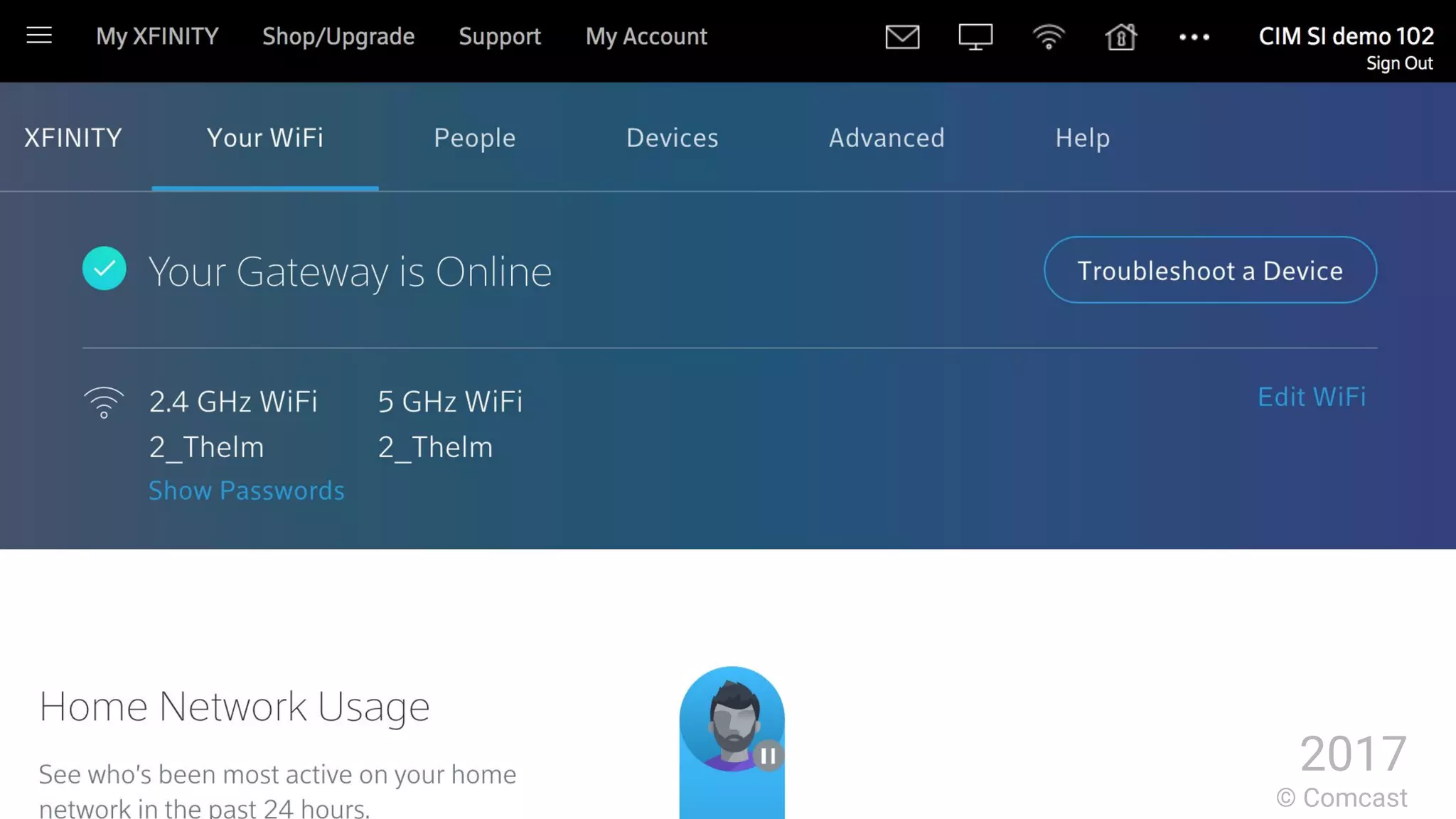Image resolution: width=1456 pixels, height=819 pixels.
Task: Click the Edit WiFi link
Action: 1312,397
